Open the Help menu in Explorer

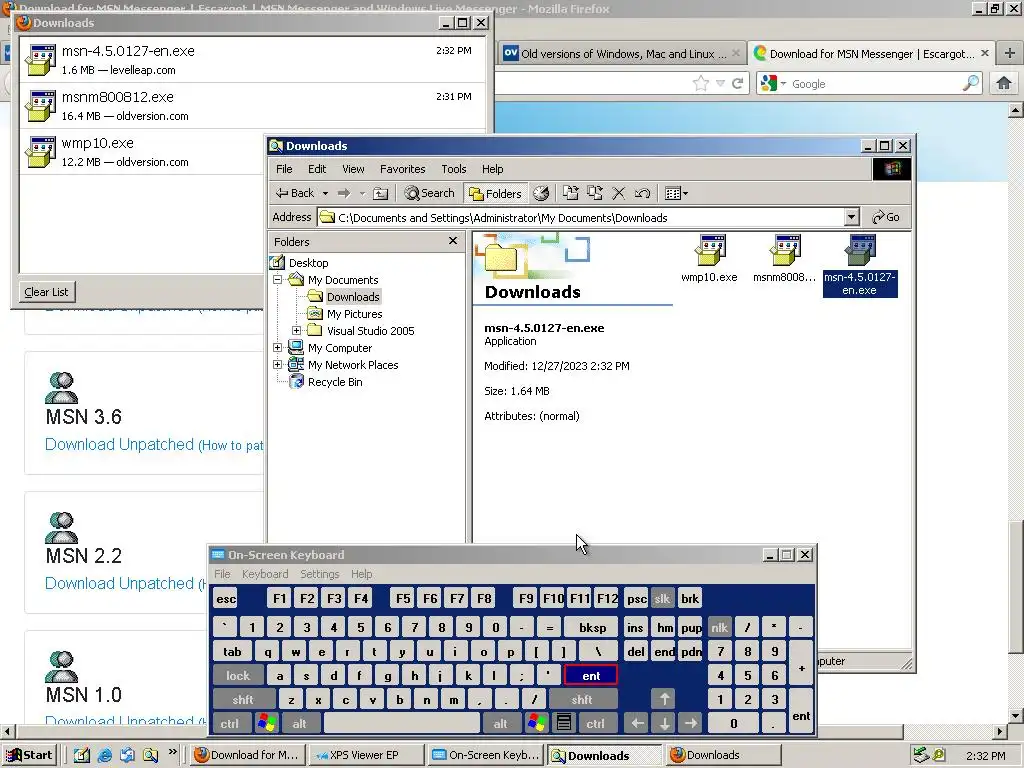coord(492,169)
